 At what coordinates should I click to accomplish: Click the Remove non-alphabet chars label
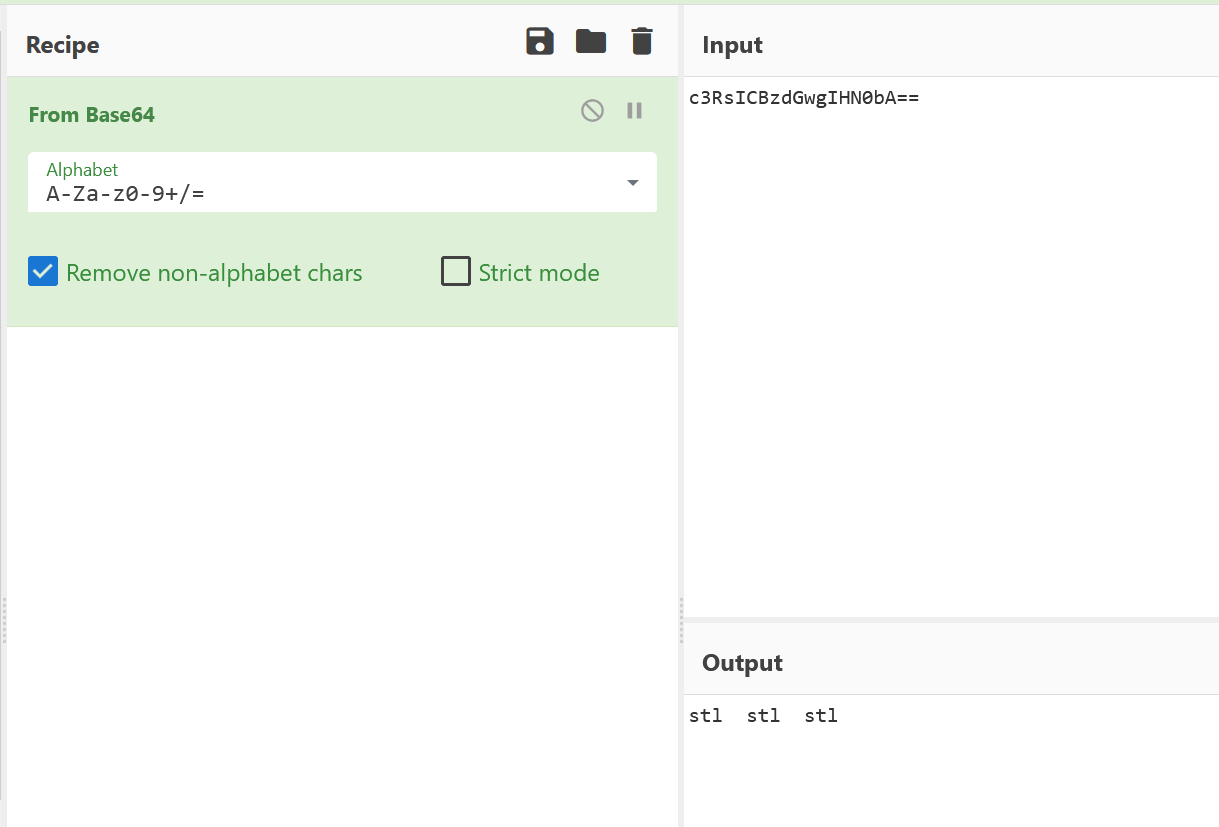(214, 273)
